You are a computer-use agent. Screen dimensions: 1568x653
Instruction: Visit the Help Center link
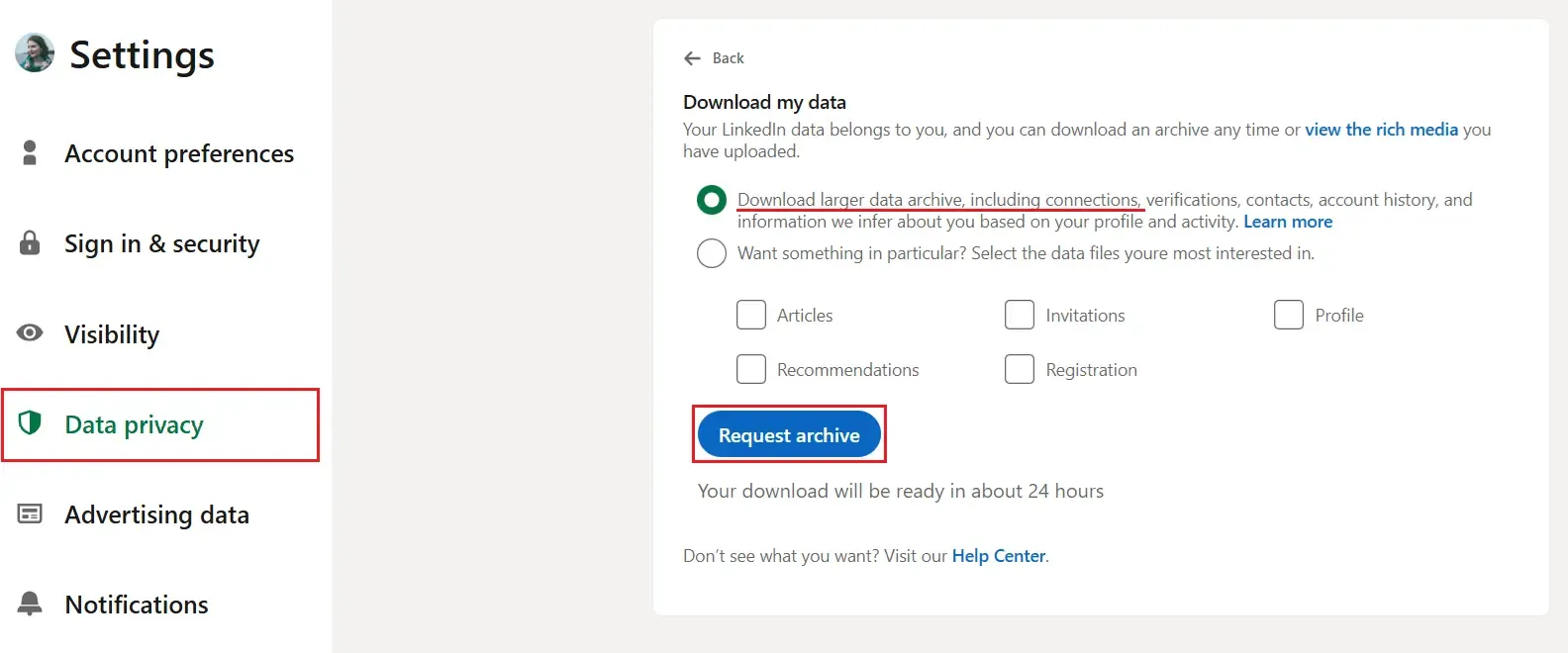pos(998,556)
